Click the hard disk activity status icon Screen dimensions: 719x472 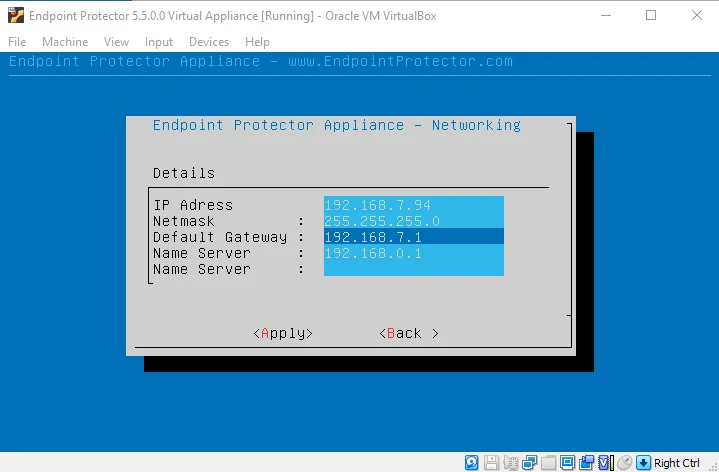[x=471, y=463]
